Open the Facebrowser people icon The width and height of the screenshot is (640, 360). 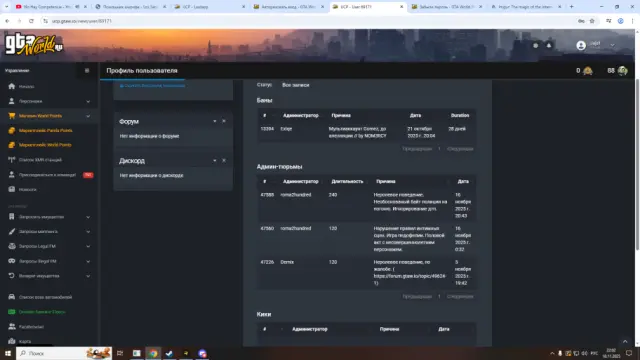(11, 327)
